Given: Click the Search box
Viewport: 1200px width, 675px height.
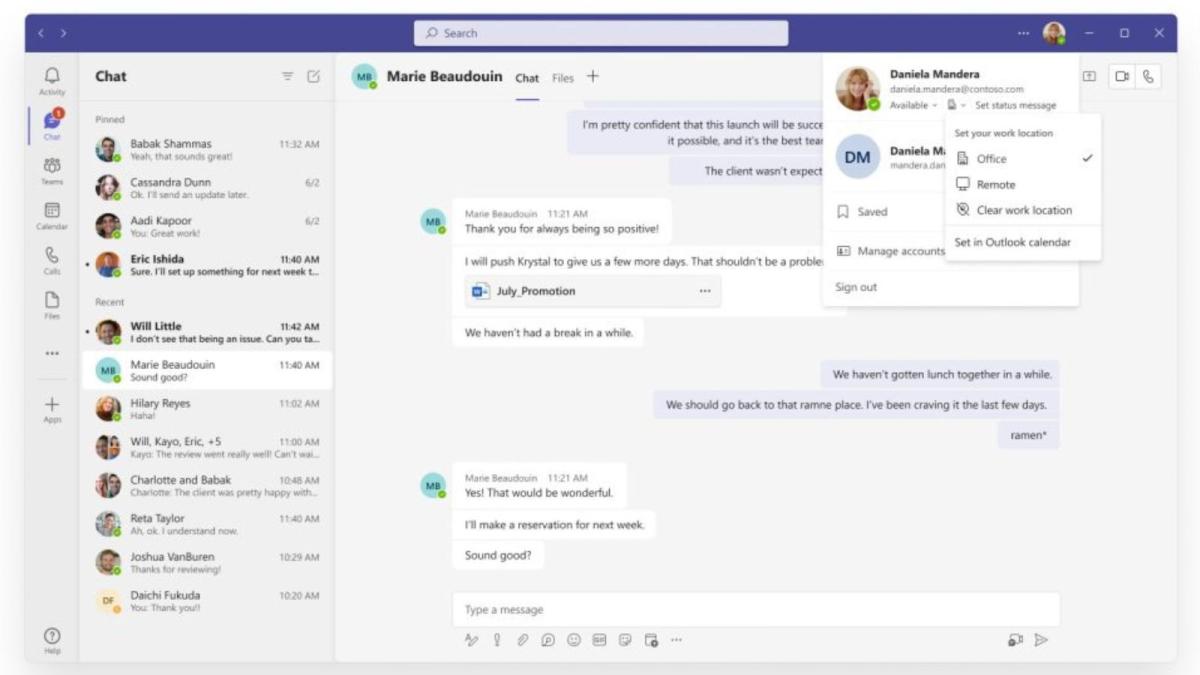Looking at the screenshot, I should click(x=601, y=33).
